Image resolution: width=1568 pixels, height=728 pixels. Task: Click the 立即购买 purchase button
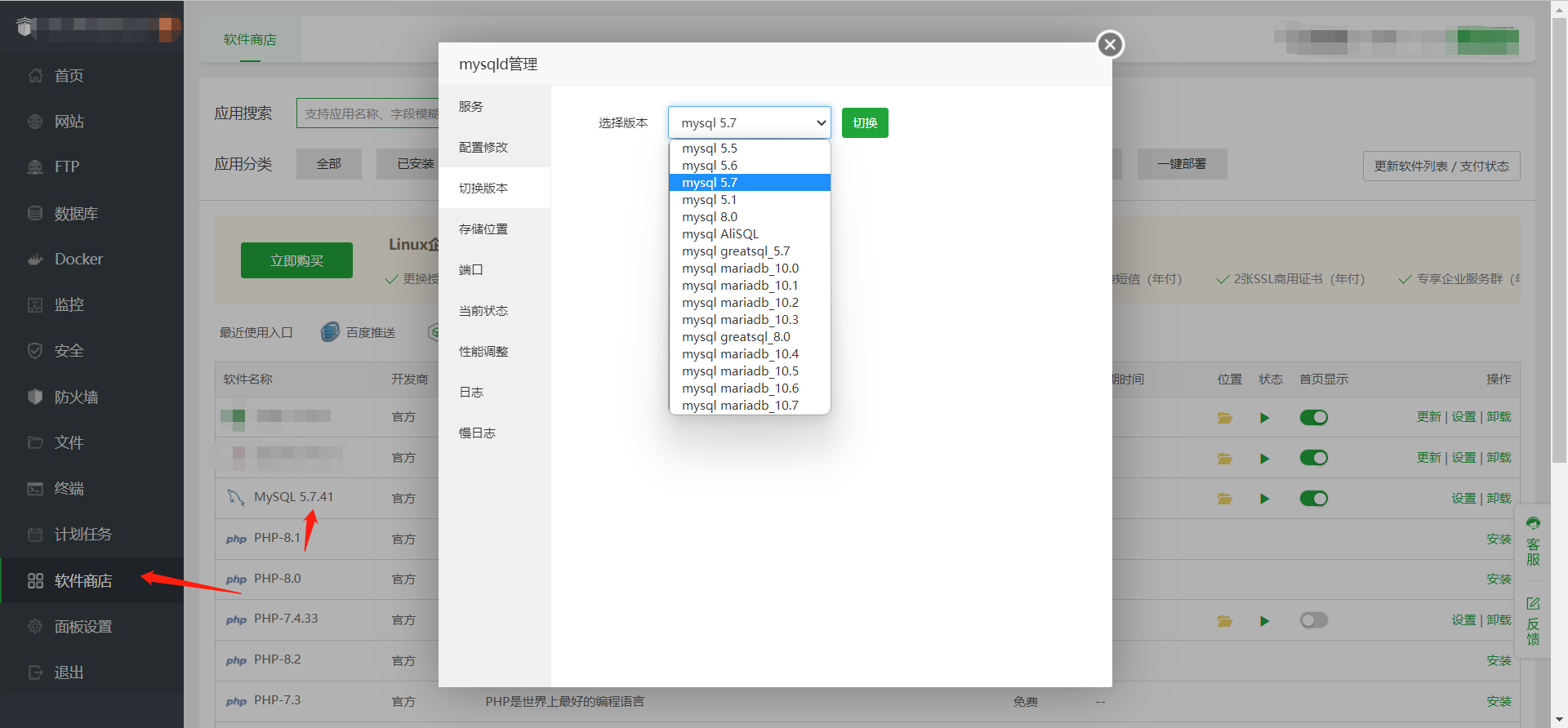pyautogui.click(x=296, y=261)
